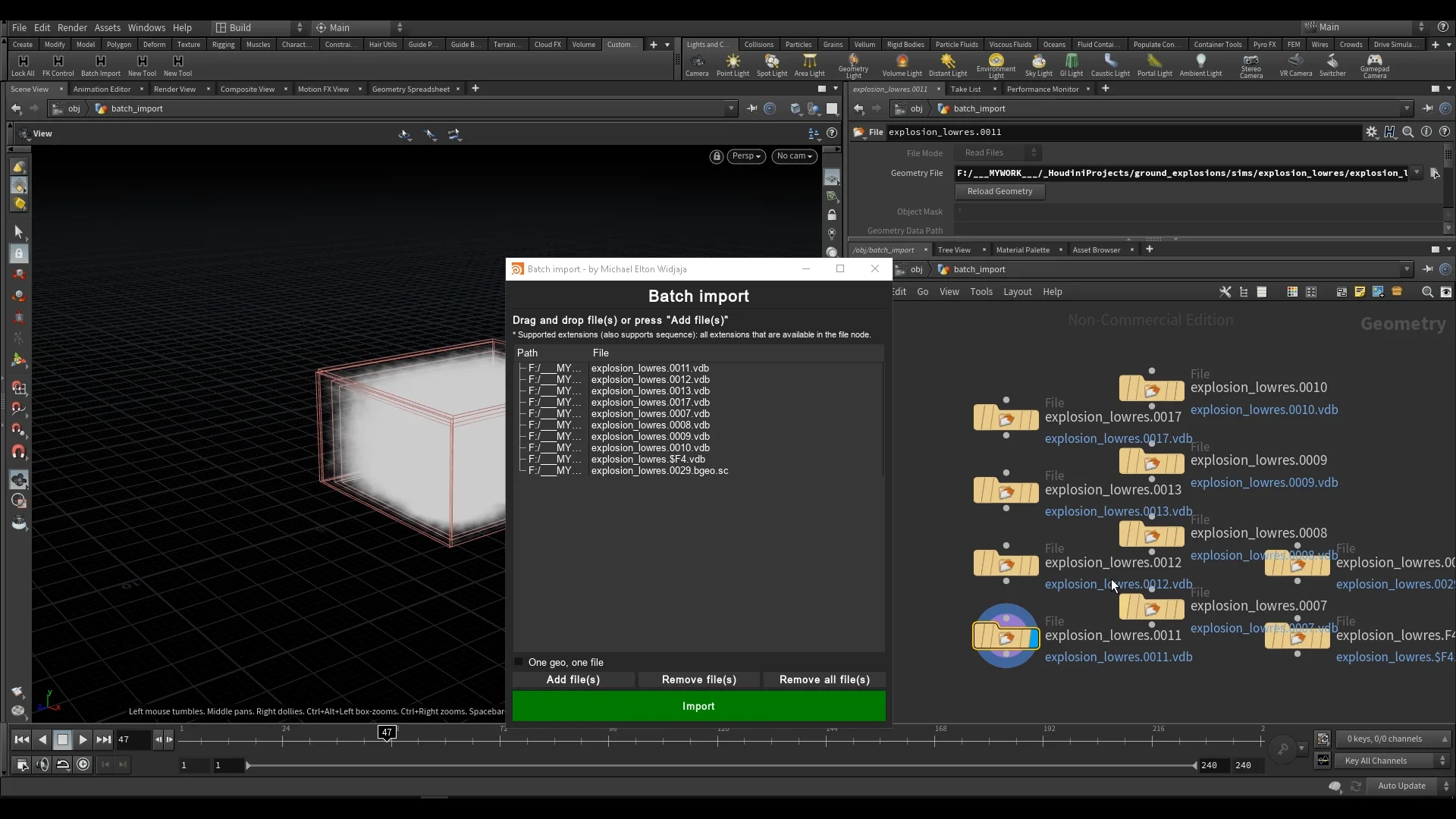
Task: Open the Persp viewport dropdown
Action: [746, 156]
